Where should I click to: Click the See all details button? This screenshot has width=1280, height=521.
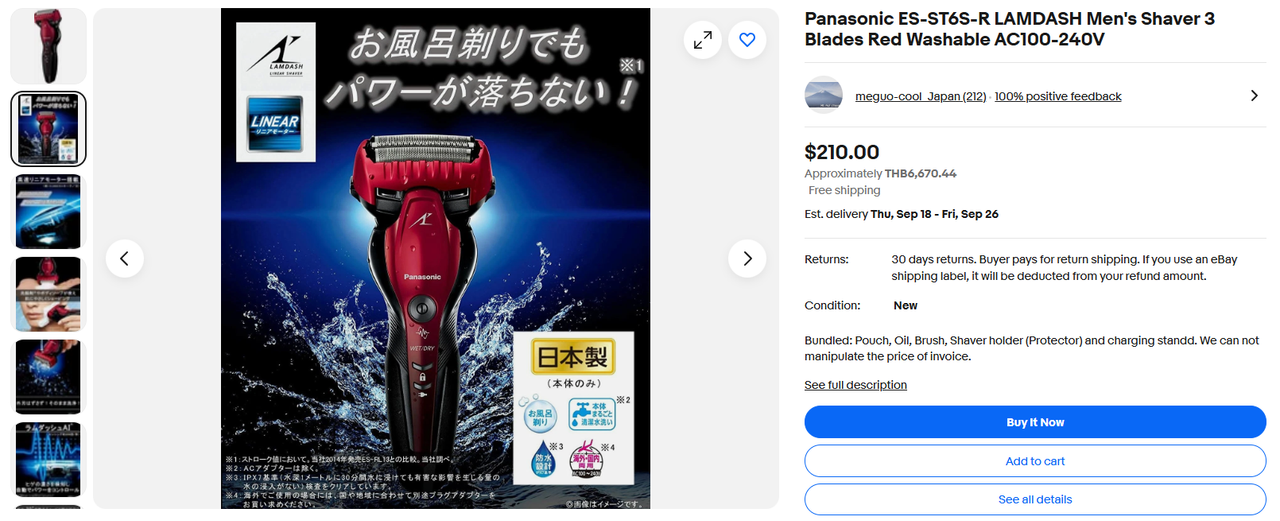pos(1035,499)
